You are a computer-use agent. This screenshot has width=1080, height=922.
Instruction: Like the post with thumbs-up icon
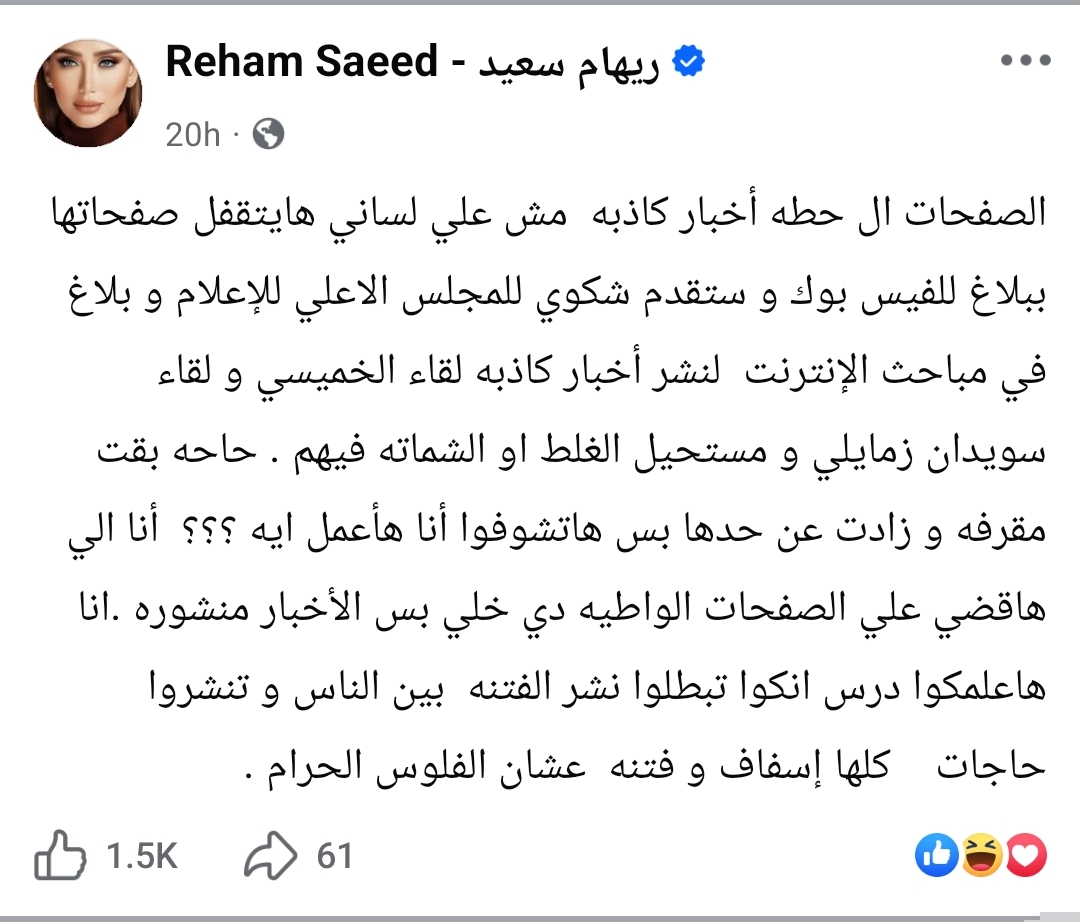click(x=59, y=857)
